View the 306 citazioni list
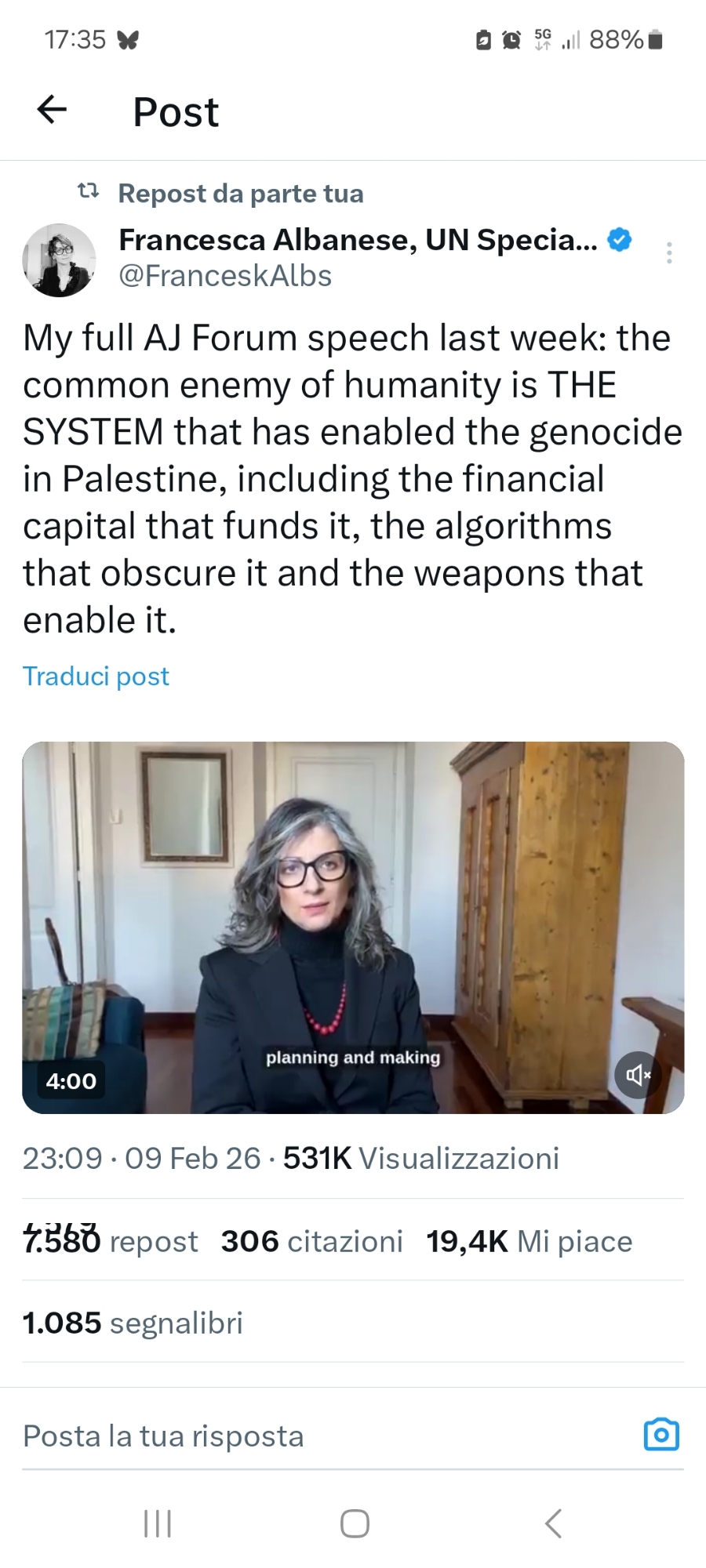The width and height of the screenshot is (706, 1568). coord(311,1241)
